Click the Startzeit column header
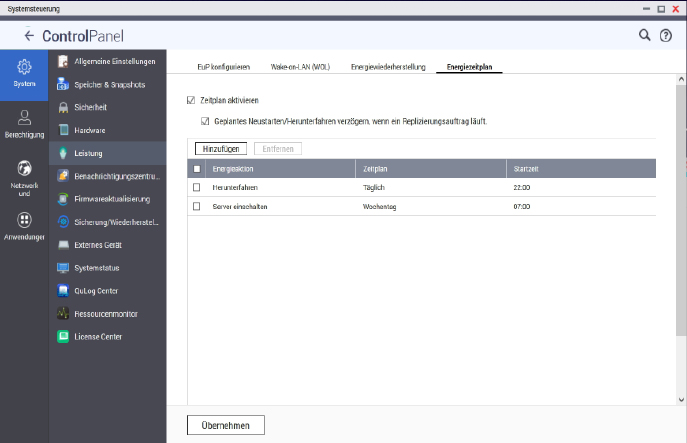687x443 pixels. pyautogui.click(x=581, y=169)
